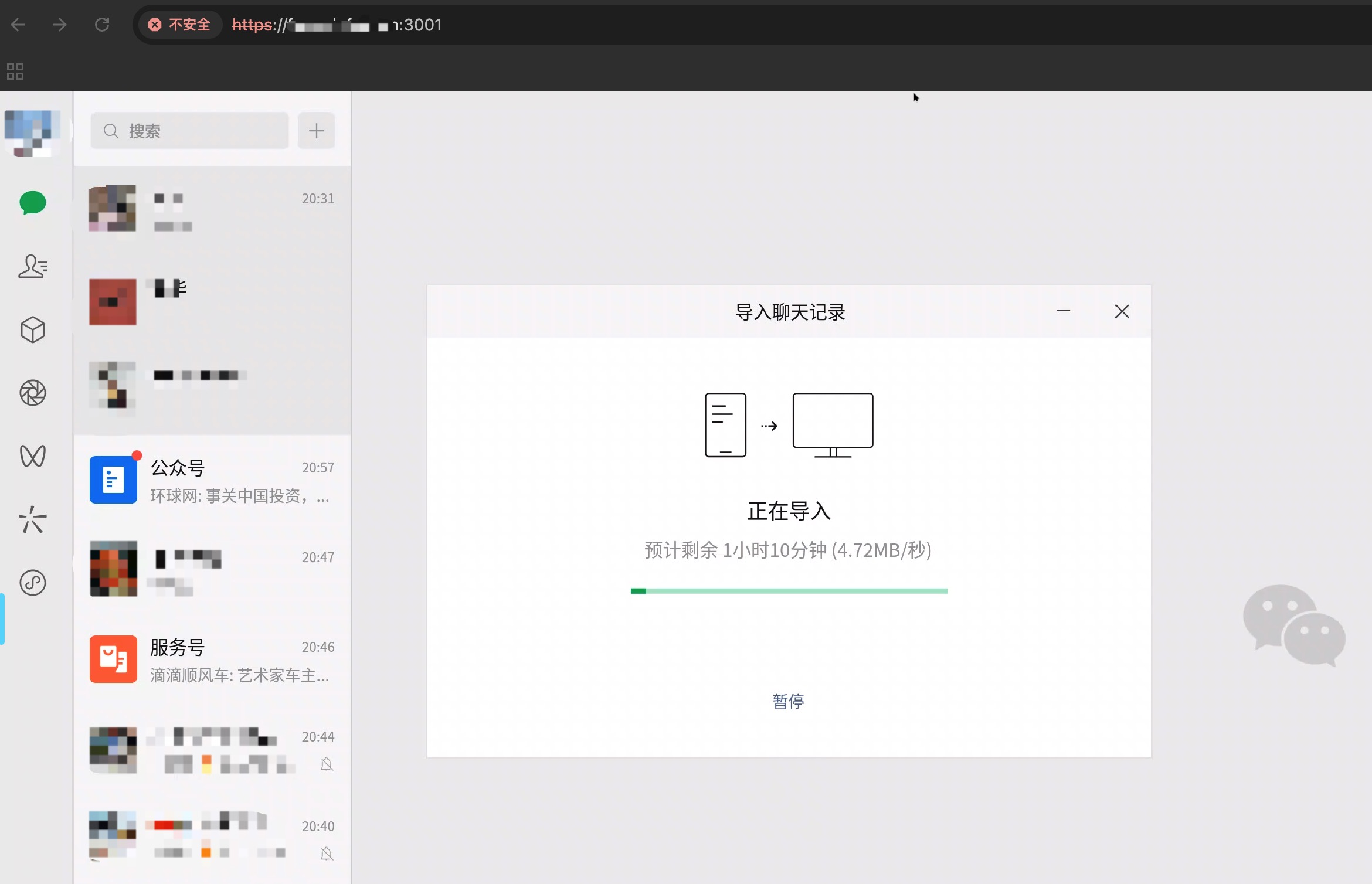
Task: Open the Moments shutter icon
Action: [33, 393]
